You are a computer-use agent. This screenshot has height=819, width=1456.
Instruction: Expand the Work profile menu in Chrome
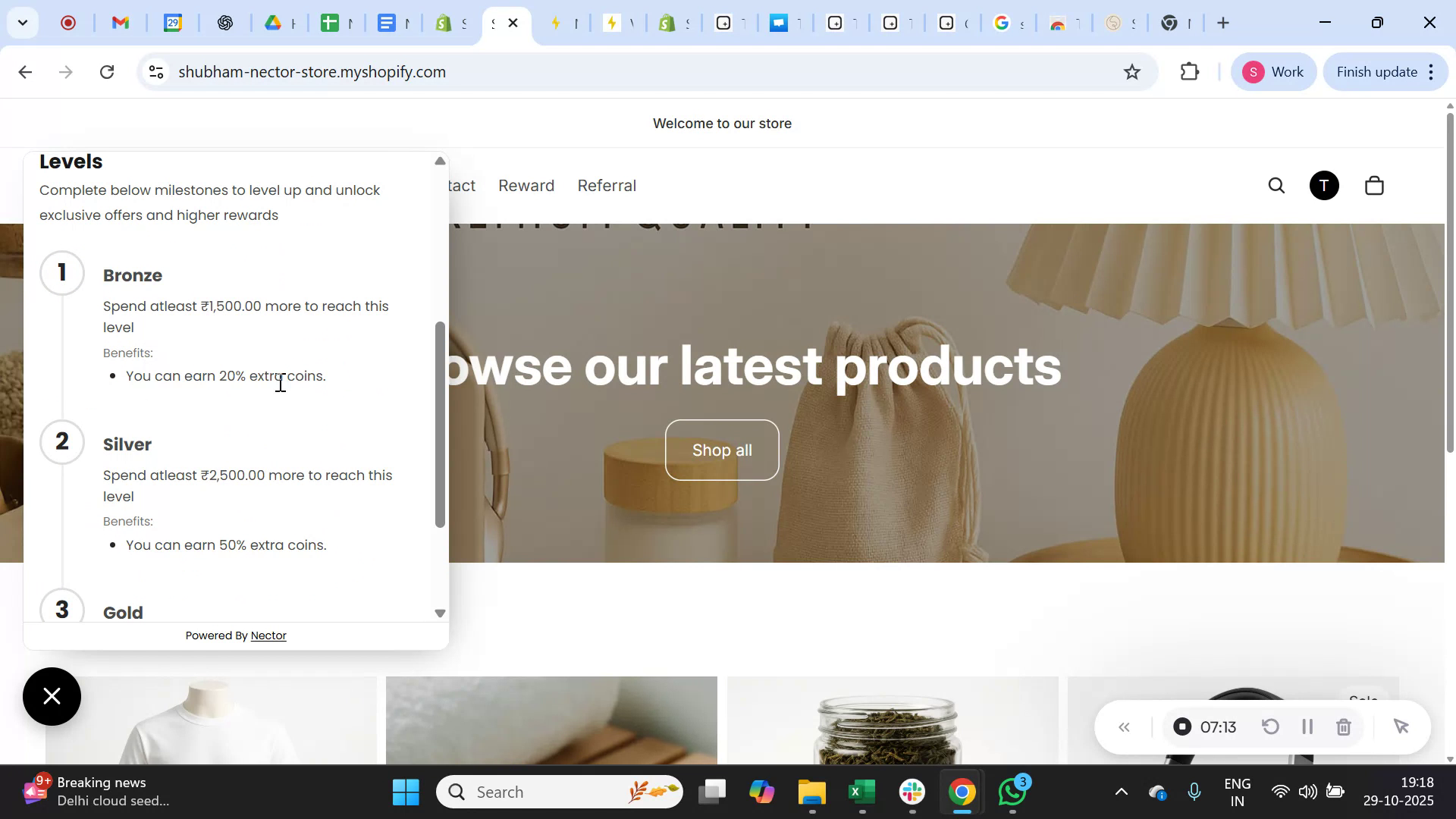[x=1274, y=71]
